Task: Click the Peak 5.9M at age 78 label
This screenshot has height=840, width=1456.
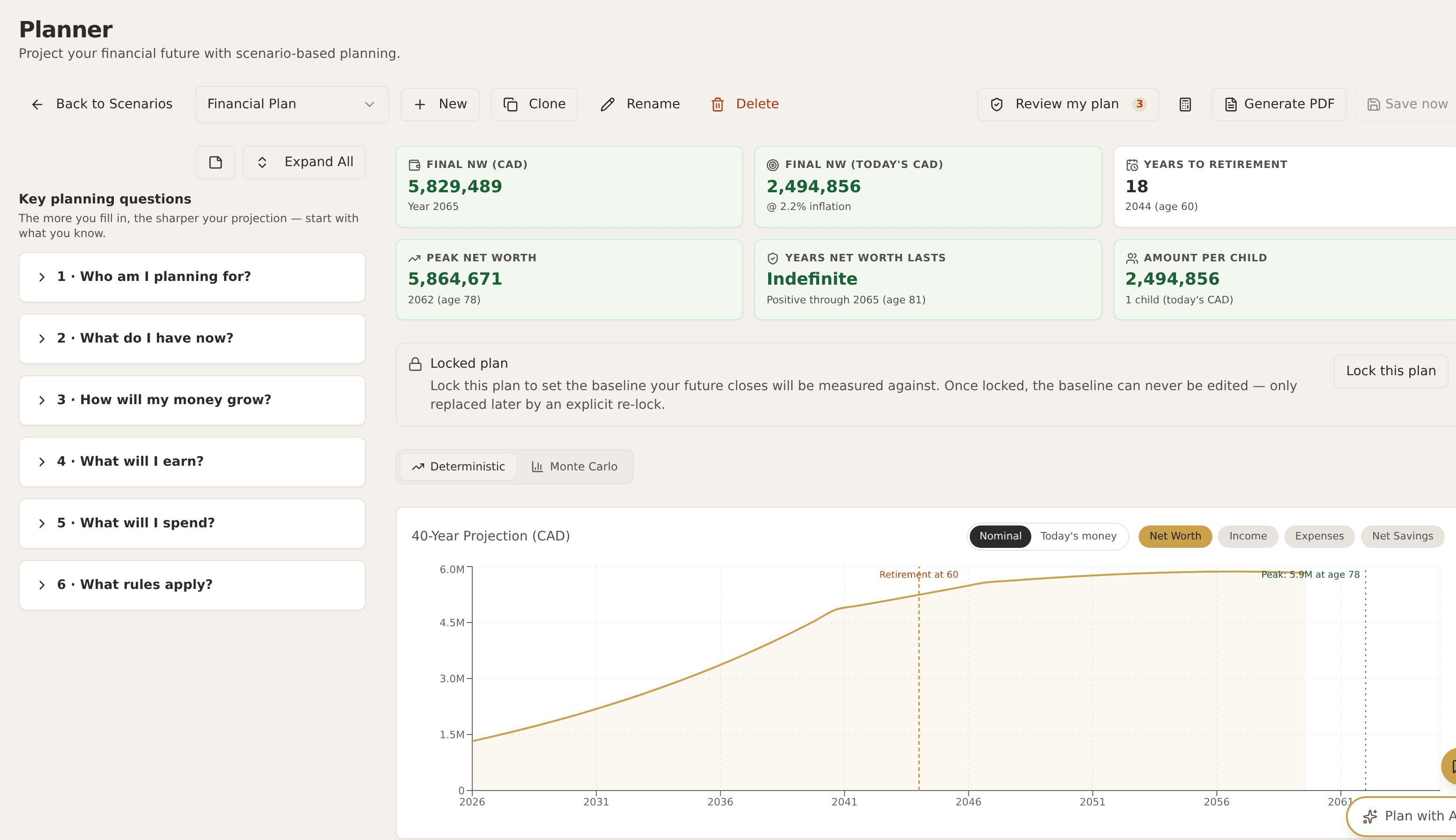Action: (x=1310, y=574)
